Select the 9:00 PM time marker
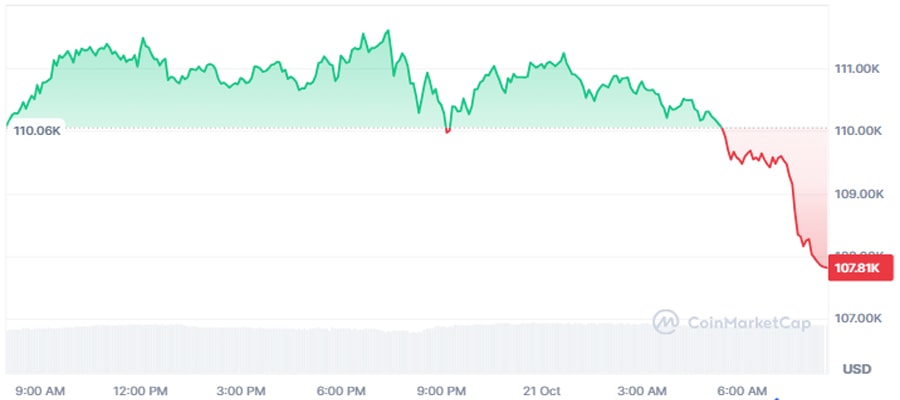 point(442,389)
